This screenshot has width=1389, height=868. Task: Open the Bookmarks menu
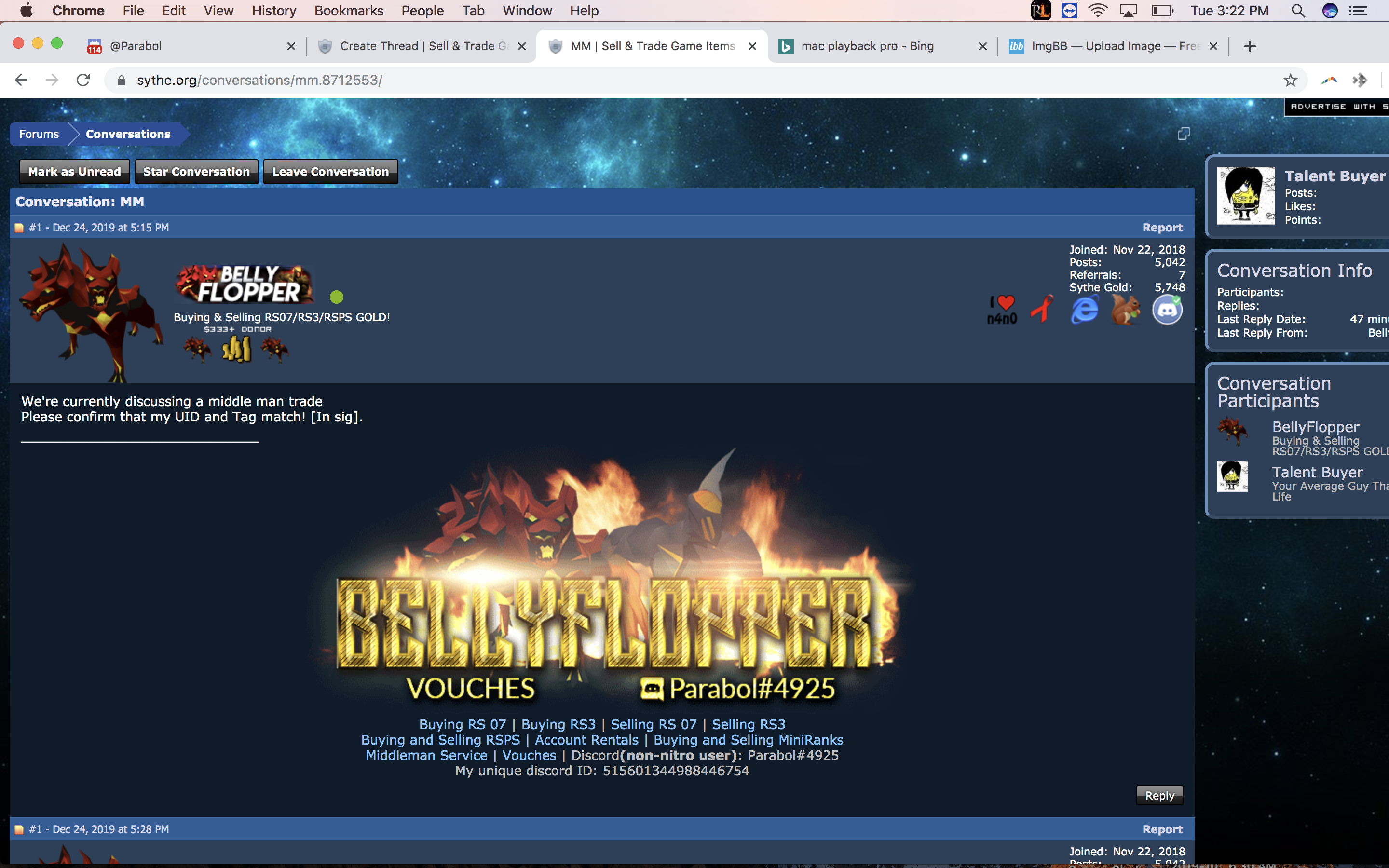coord(349,10)
